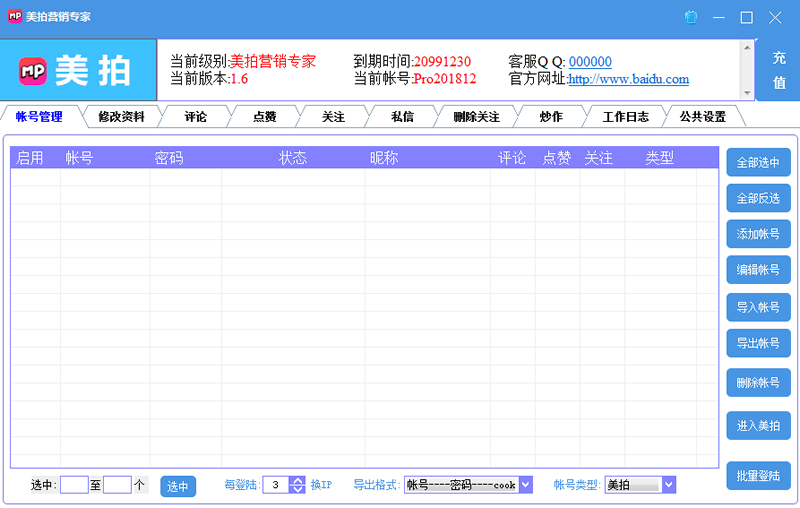Click the 类型 column header
This screenshot has height=508, width=800.
click(x=660, y=158)
